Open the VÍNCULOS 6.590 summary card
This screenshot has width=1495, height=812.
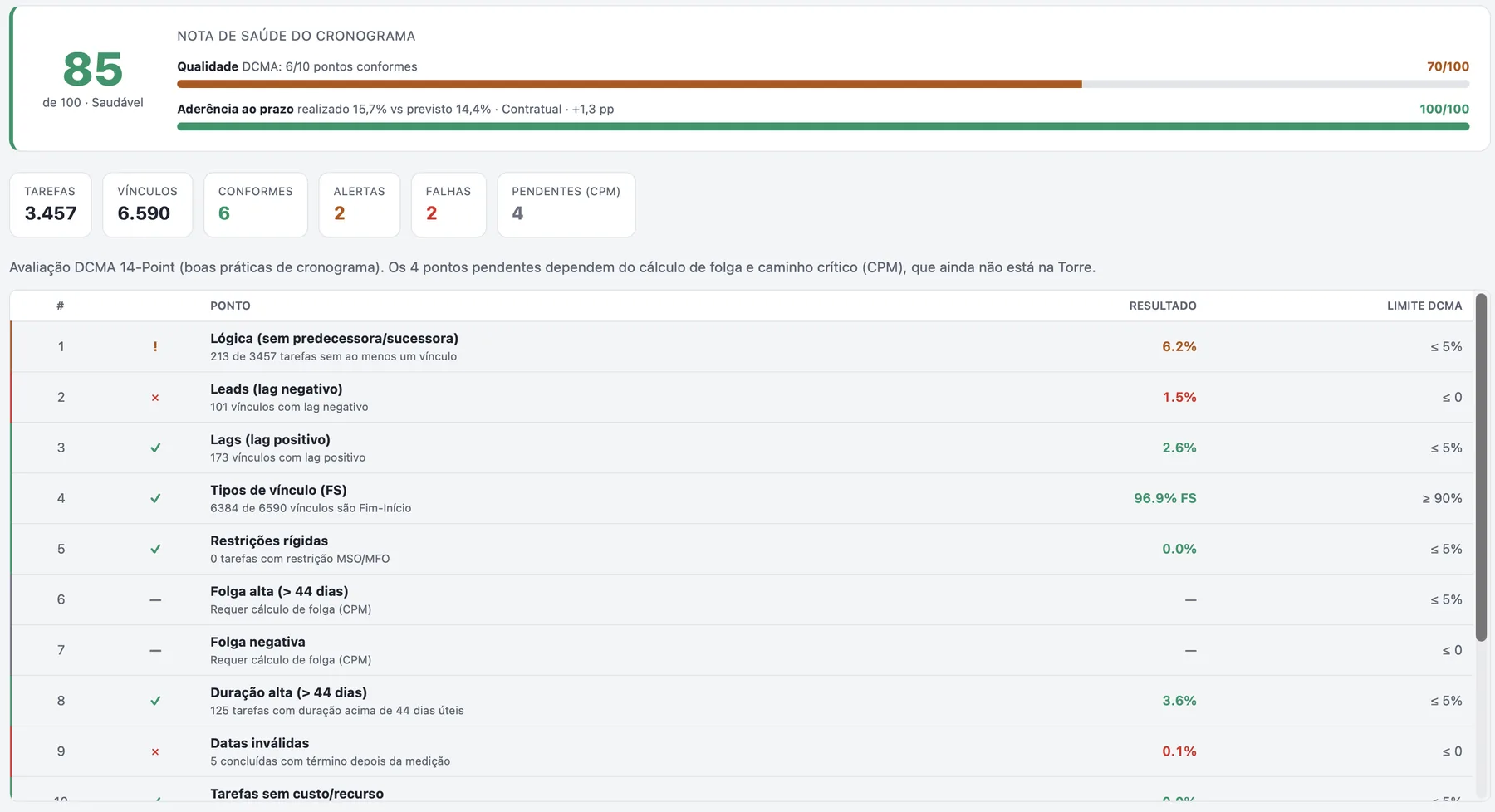click(x=148, y=204)
